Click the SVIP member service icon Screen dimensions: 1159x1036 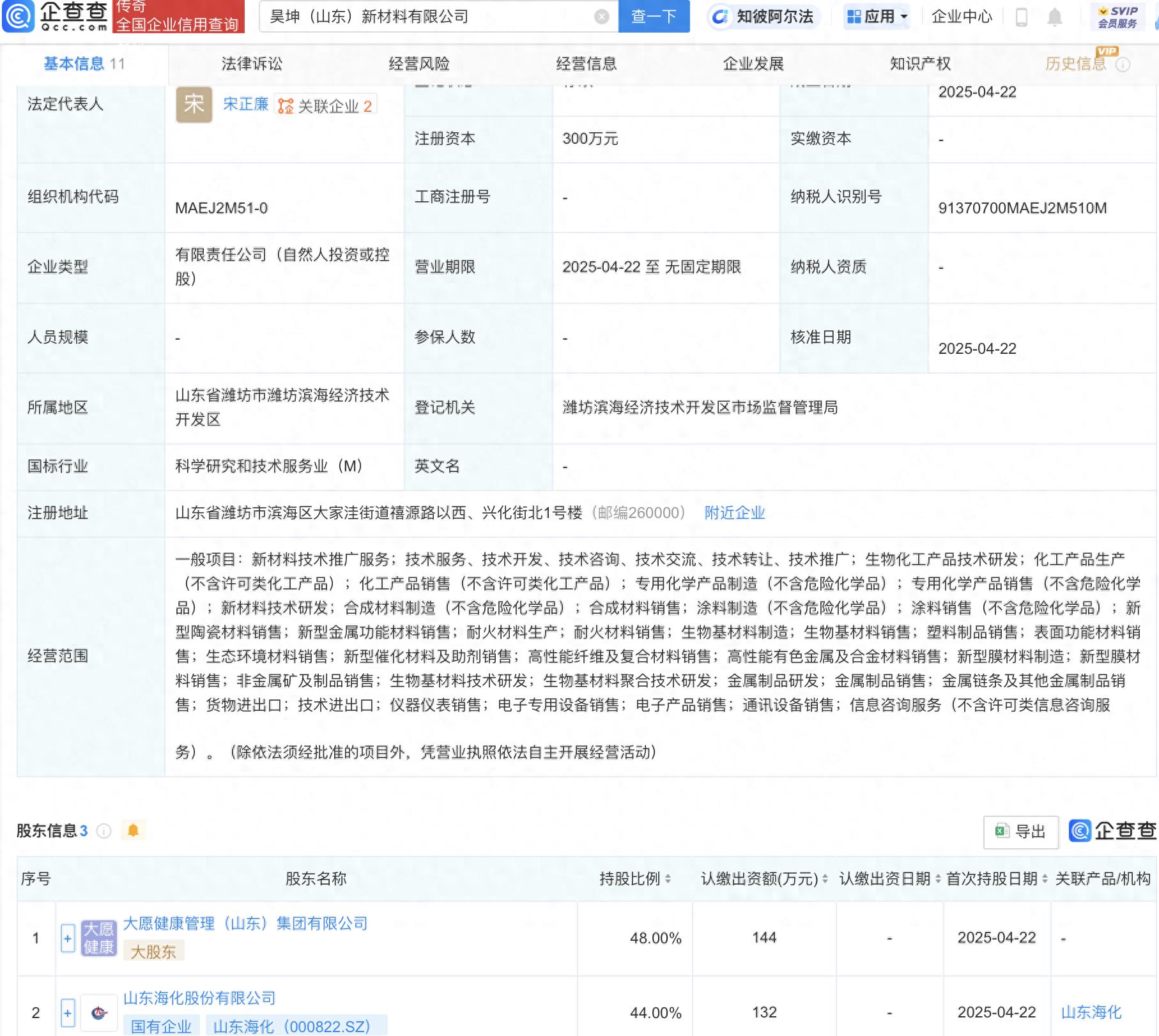pos(1117,17)
